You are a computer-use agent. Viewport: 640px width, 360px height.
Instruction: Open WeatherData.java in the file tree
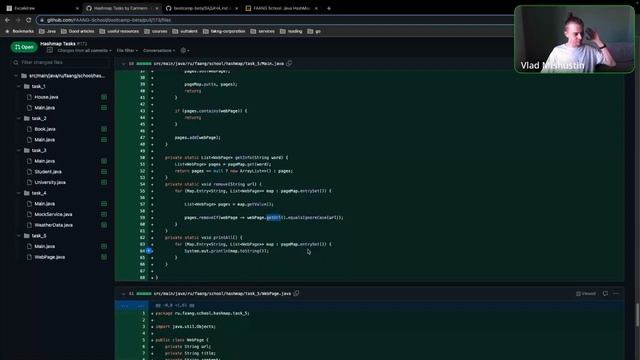53,225
